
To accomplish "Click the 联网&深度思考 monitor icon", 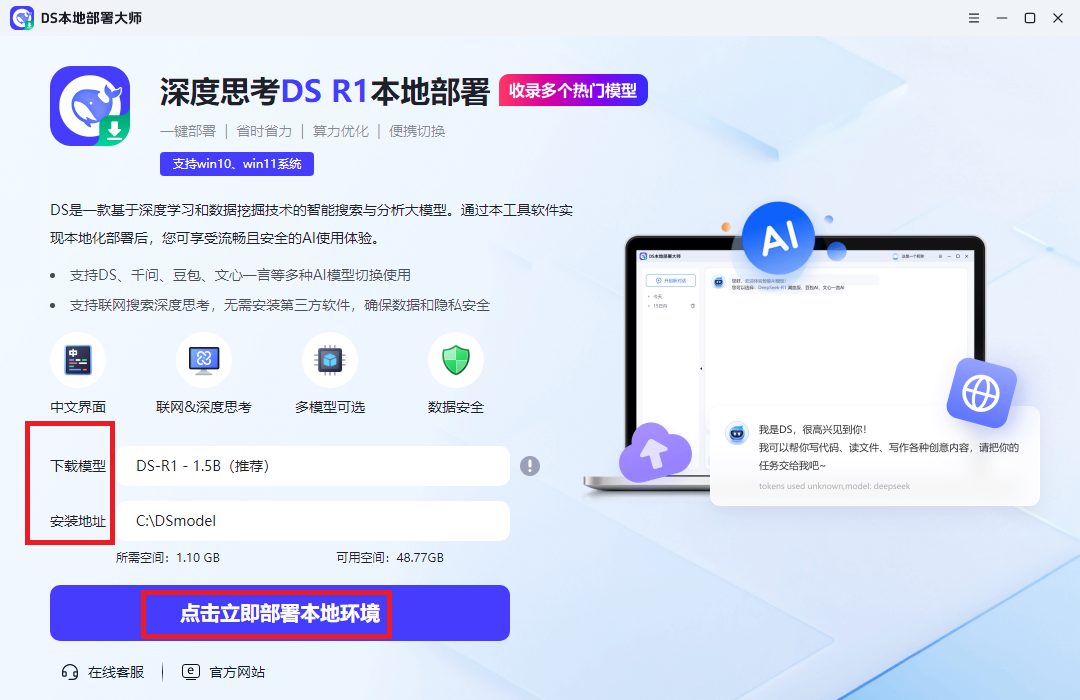I will (204, 360).
